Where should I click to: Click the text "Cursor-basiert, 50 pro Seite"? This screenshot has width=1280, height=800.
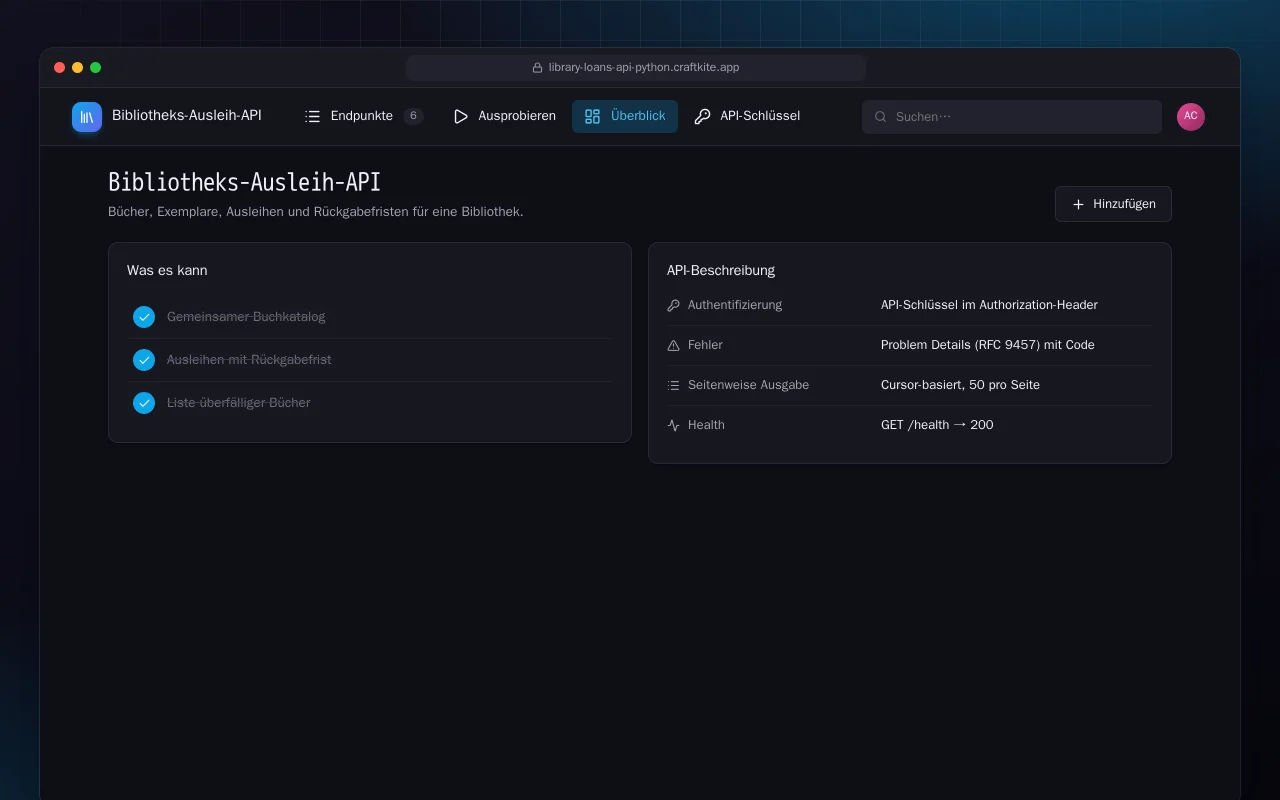pyautogui.click(x=960, y=385)
